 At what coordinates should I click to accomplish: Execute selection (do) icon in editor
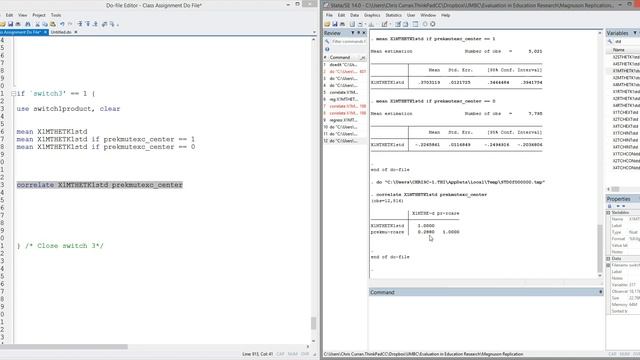(x=112, y=24)
